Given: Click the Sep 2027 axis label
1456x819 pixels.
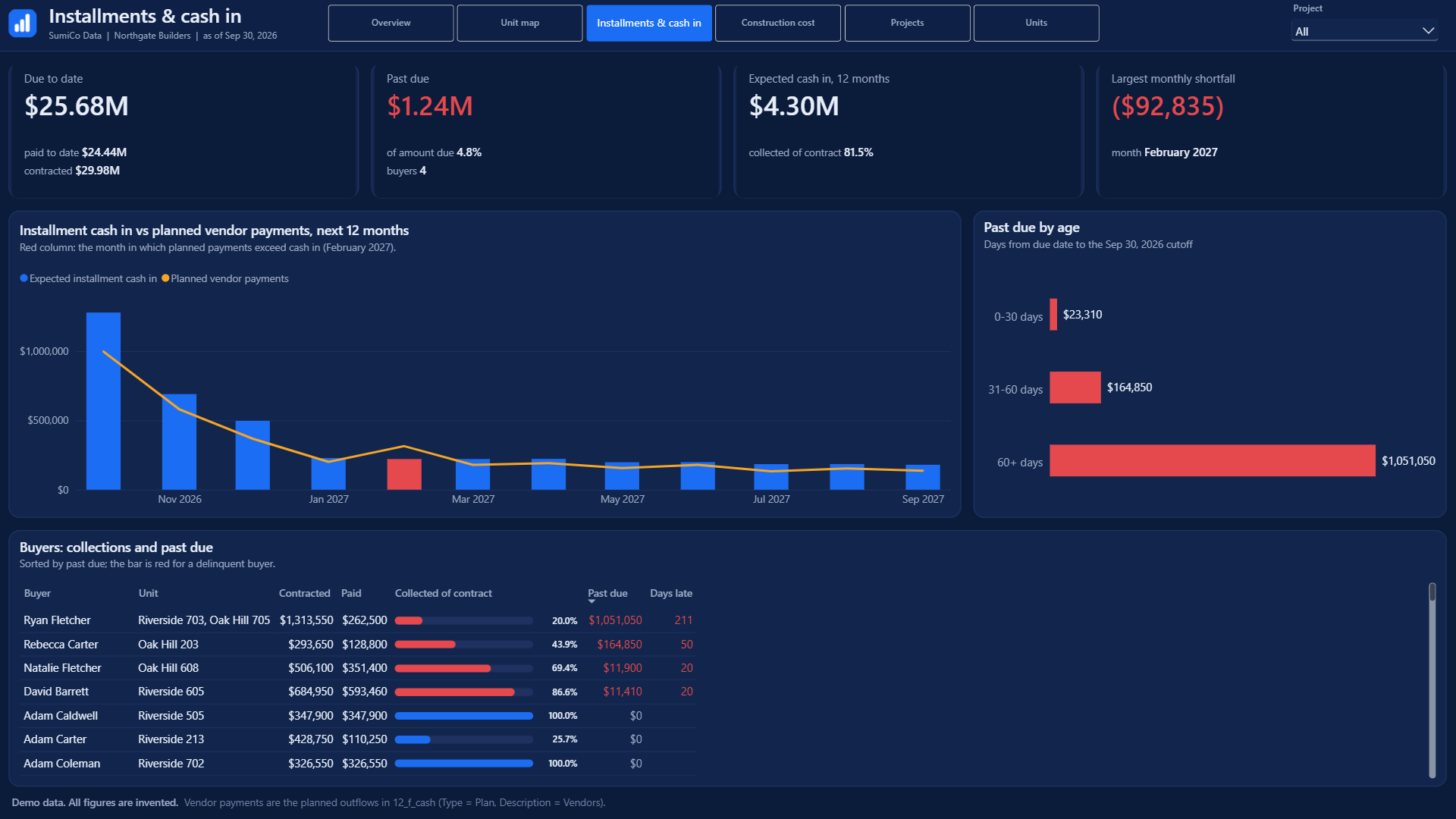Looking at the screenshot, I should pos(923,499).
